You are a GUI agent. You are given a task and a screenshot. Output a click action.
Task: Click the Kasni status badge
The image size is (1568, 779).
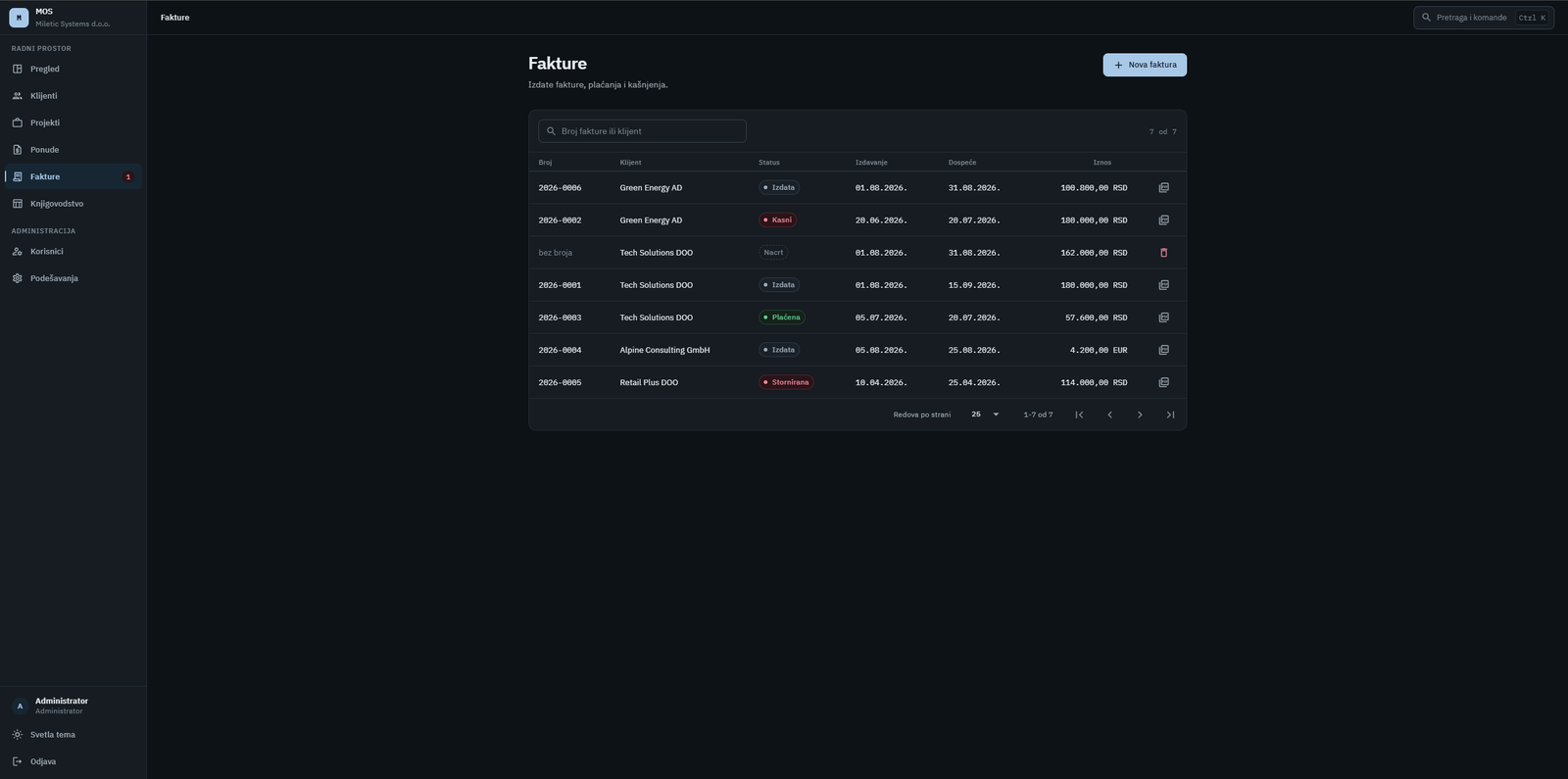pyautogui.click(x=778, y=219)
